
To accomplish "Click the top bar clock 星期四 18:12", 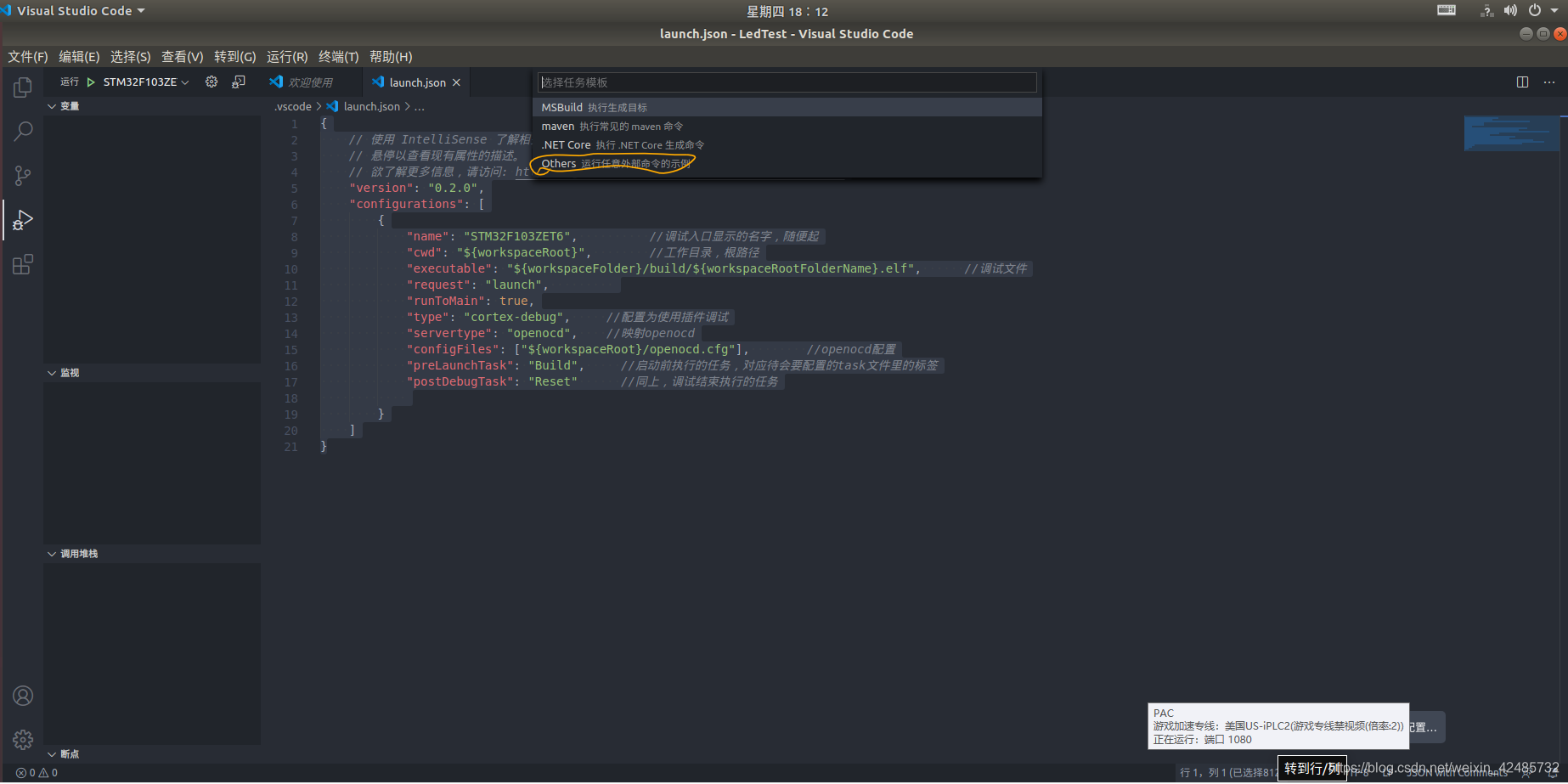I will [787, 11].
